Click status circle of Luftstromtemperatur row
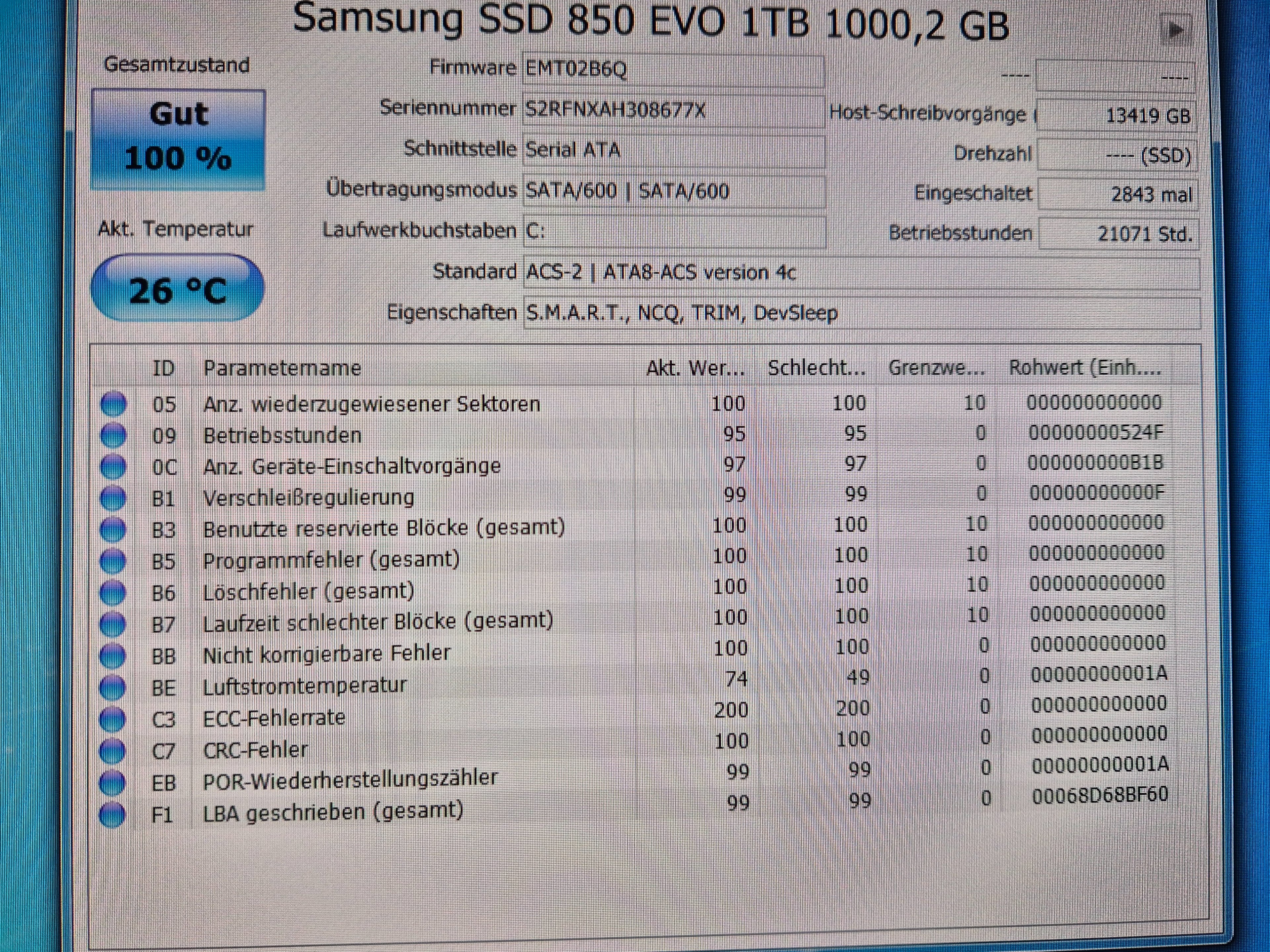The image size is (1270, 952). (113, 686)
